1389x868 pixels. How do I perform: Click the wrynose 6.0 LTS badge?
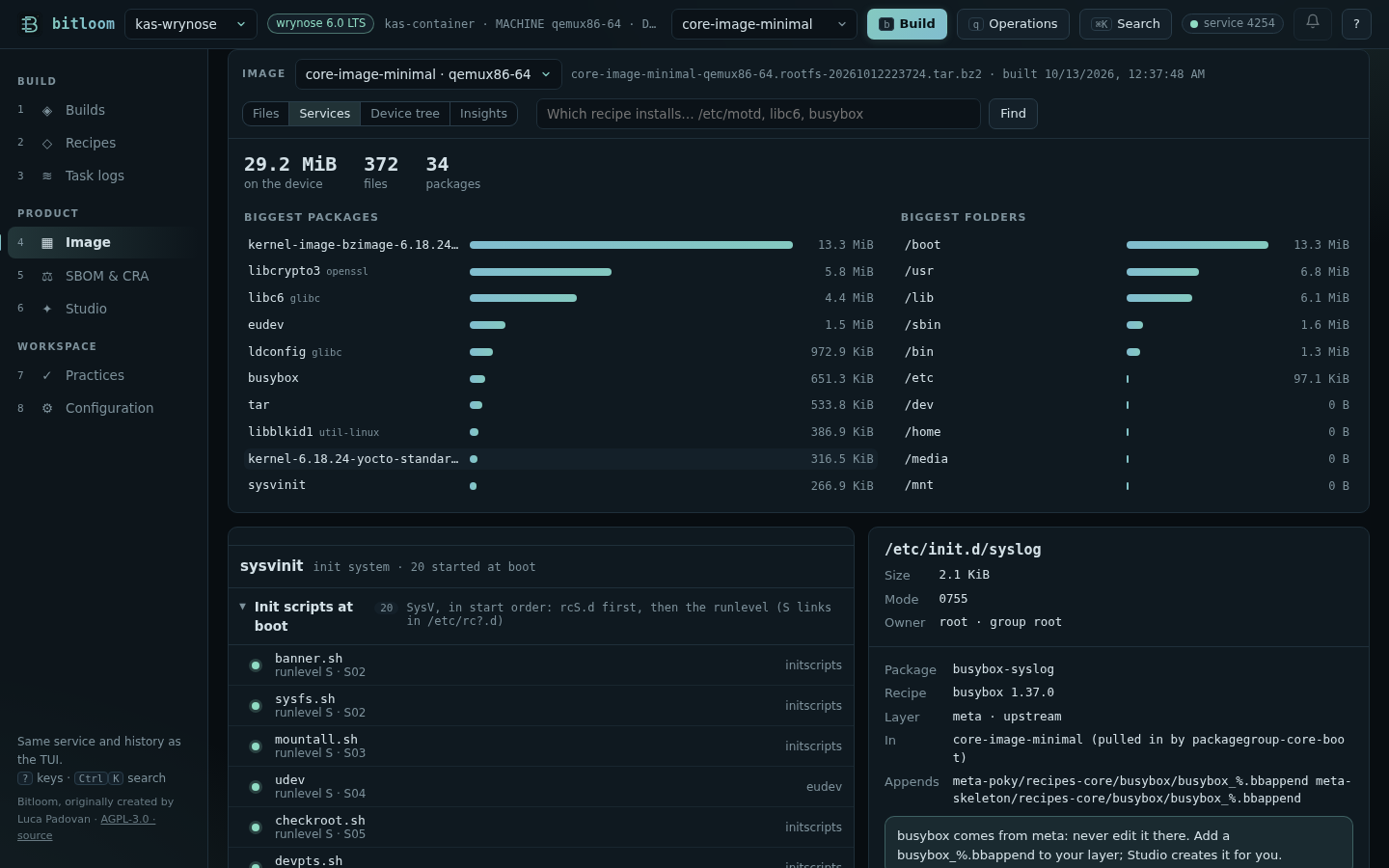(321, 23)
